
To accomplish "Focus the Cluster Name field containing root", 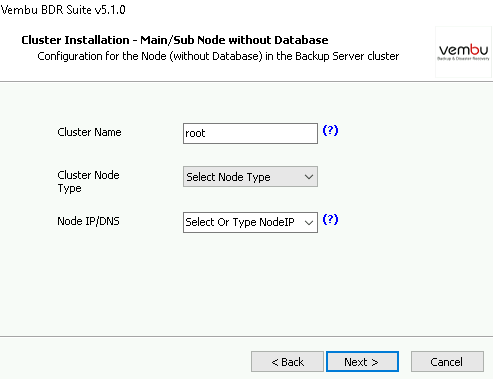I will click(x=250, y=133).
